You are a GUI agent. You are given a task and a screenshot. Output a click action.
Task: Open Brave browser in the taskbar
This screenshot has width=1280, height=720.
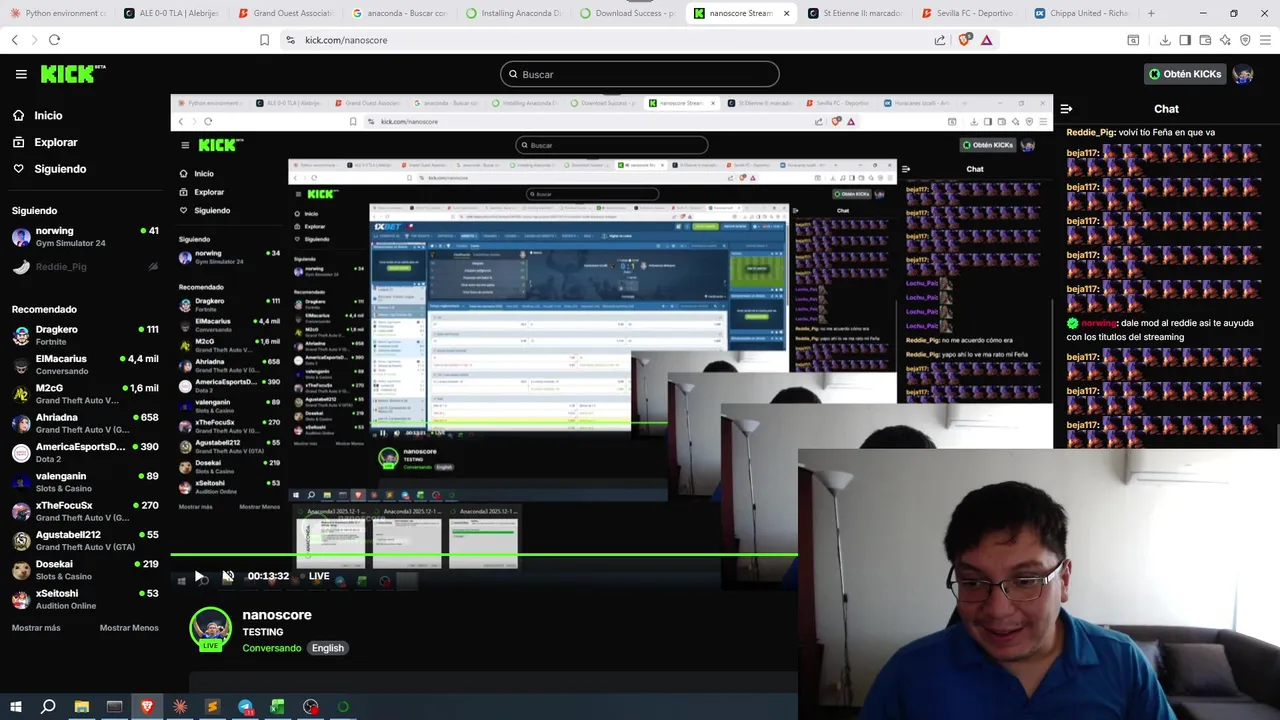[x=147, y=707]
